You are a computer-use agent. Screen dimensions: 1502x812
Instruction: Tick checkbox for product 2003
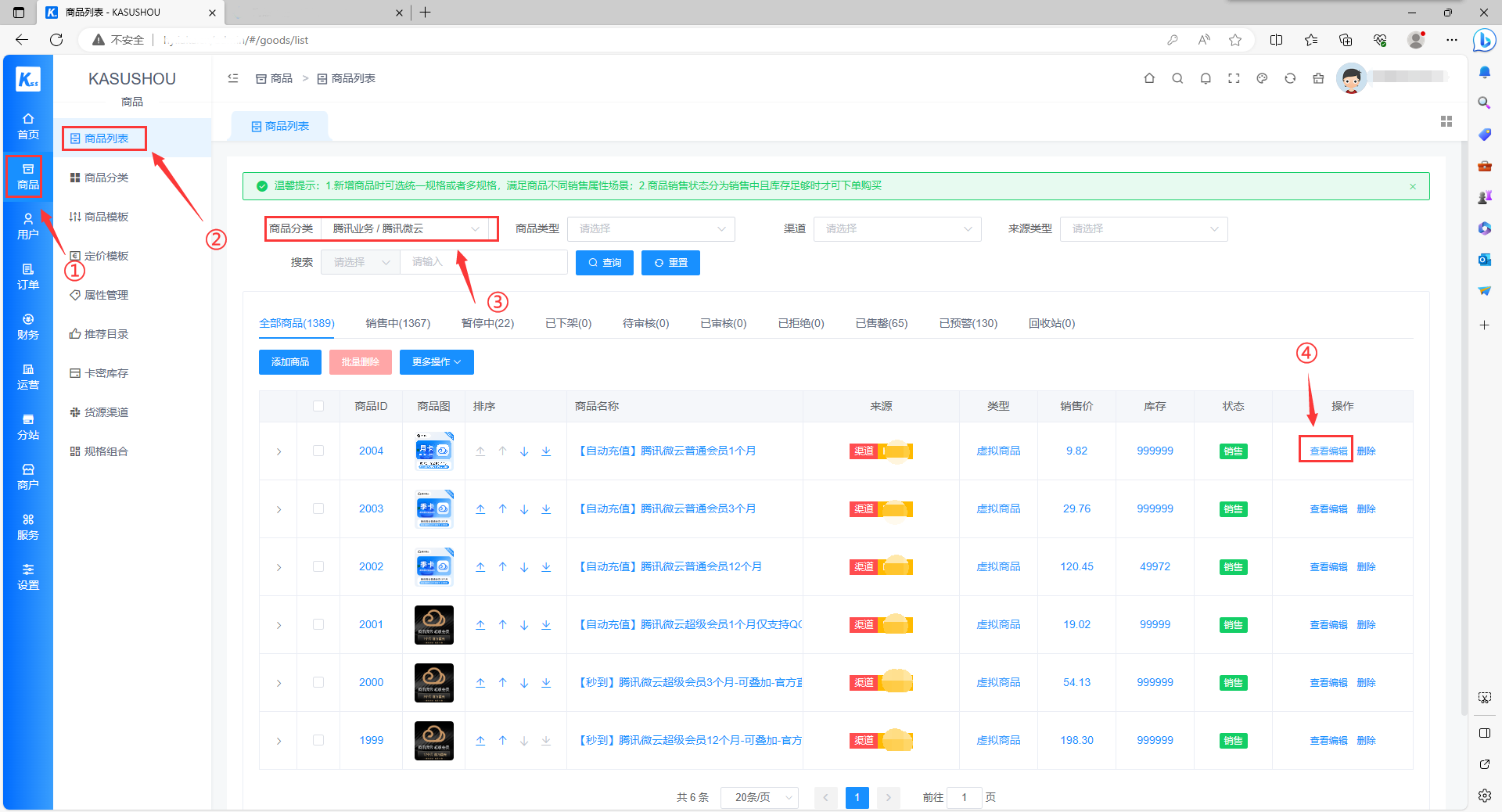pyautogui.click(x=318, y=508)
